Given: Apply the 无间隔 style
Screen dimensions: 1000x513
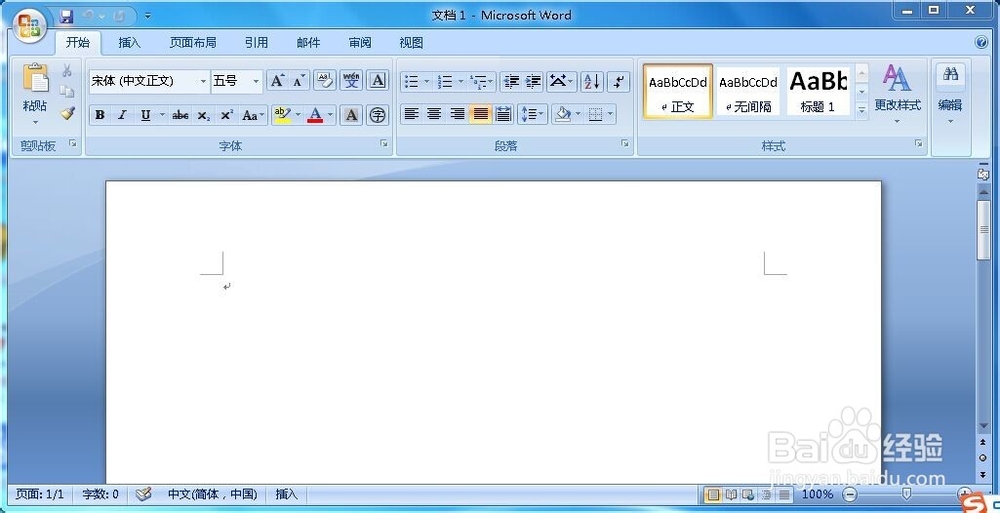Looking at the screenshot, I should coord(748,91).
